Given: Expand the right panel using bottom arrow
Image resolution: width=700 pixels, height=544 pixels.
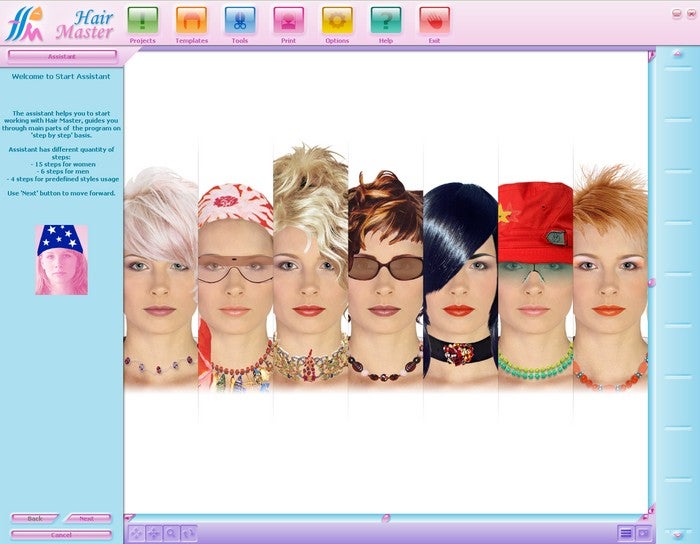Looking at the screenshot, I should click(678, 535).
